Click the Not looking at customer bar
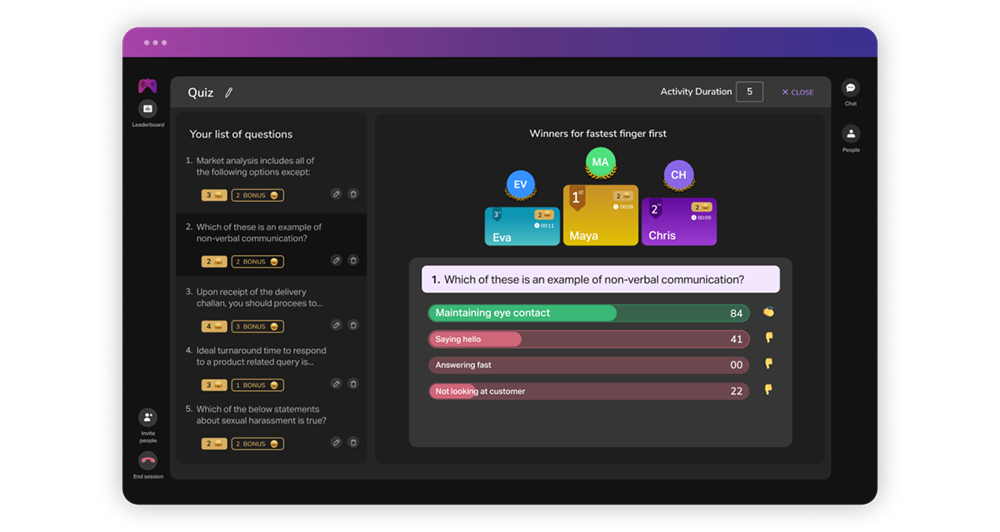 click(x=588, y=391)
